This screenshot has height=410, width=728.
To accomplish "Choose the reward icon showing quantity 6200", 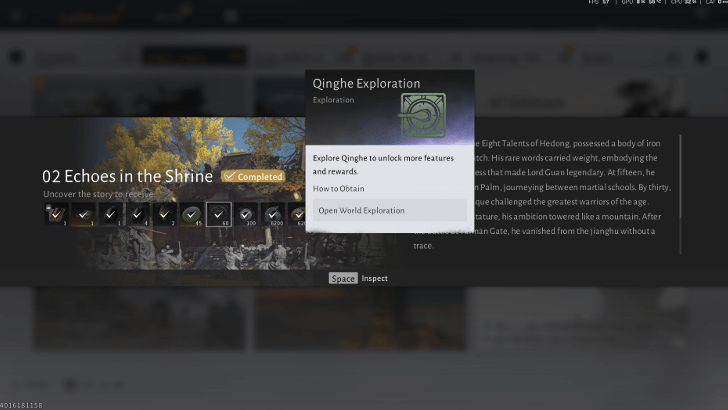I will pyautogui.click(x=273, y=214).
